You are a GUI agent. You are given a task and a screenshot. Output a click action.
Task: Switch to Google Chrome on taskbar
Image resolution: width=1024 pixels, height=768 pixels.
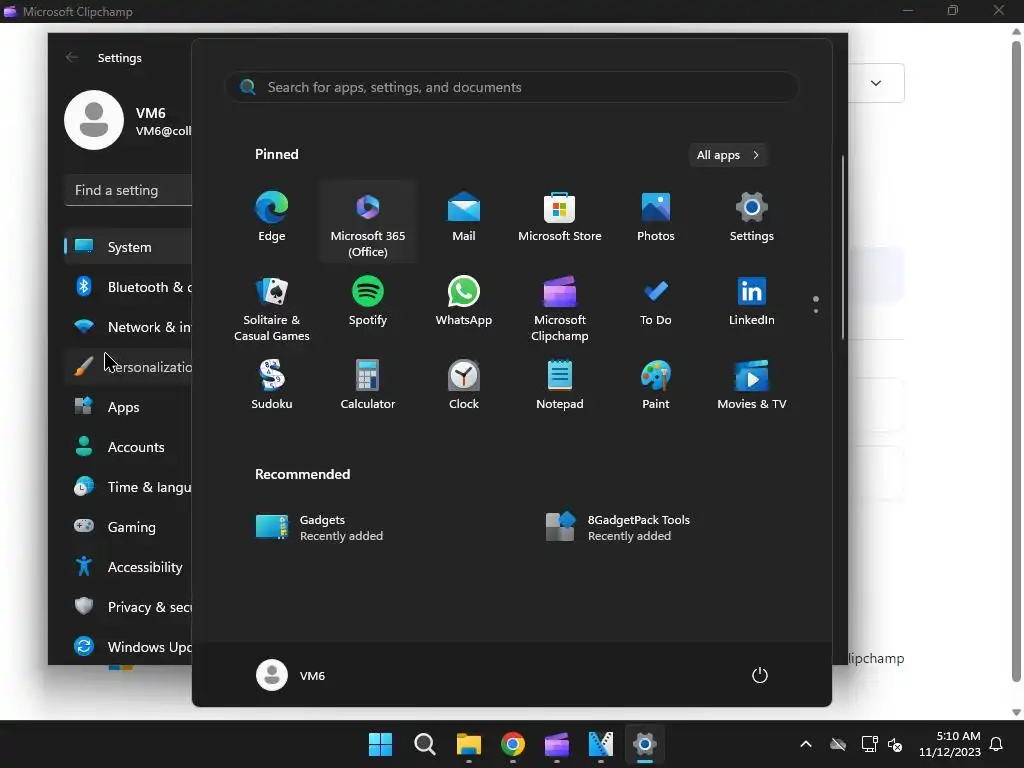[x=513, y=744]
